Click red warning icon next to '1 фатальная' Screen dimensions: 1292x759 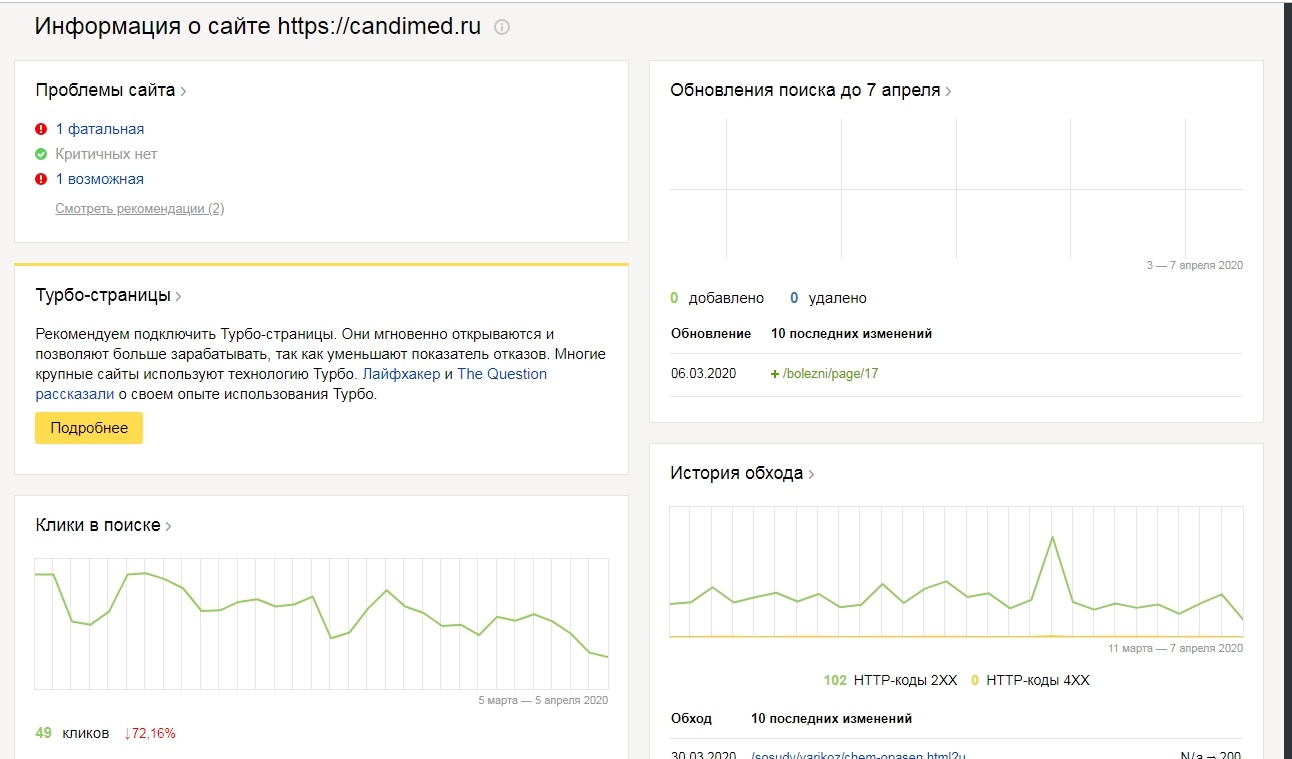tap(41, 129)
